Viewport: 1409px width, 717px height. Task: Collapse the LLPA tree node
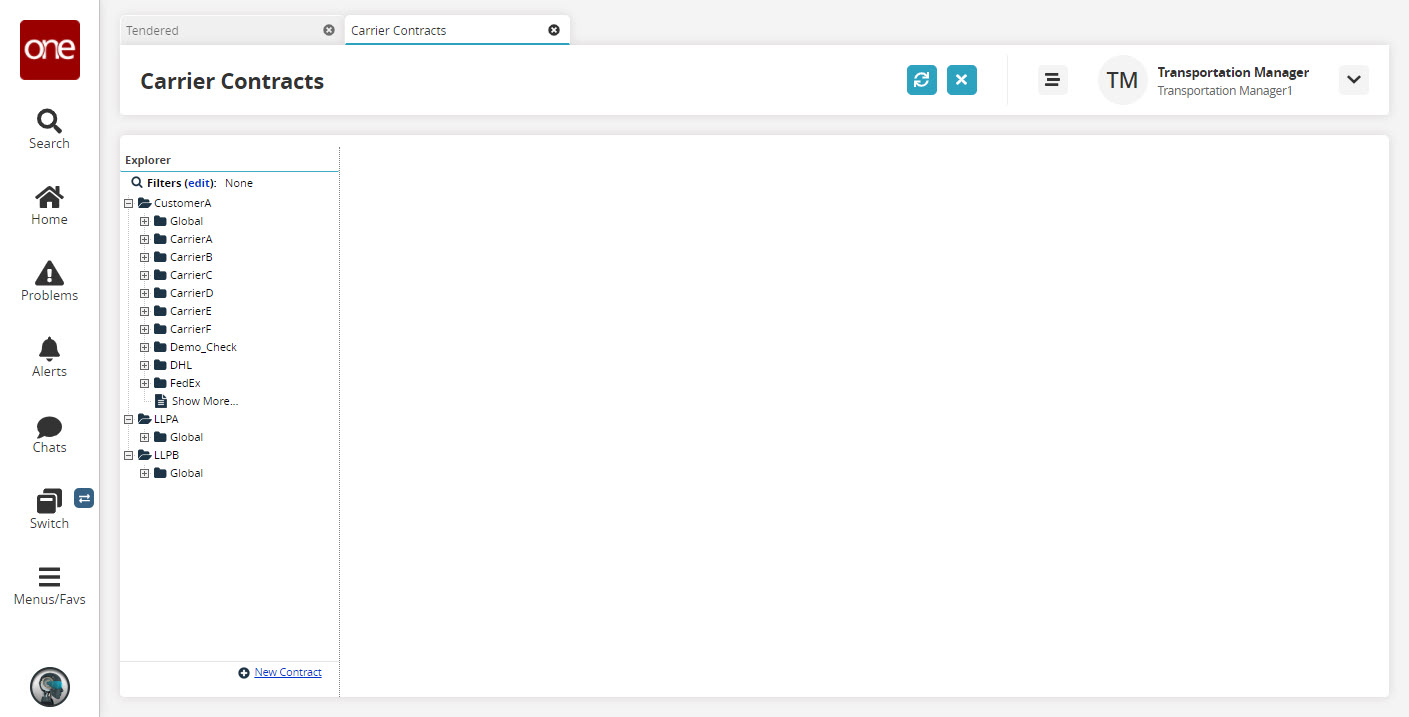[128, 419]
